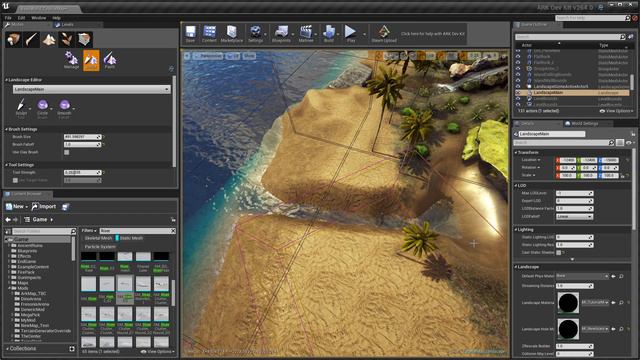
Task: Click the Landscape Material thumbnail
Action: [568, 303]
